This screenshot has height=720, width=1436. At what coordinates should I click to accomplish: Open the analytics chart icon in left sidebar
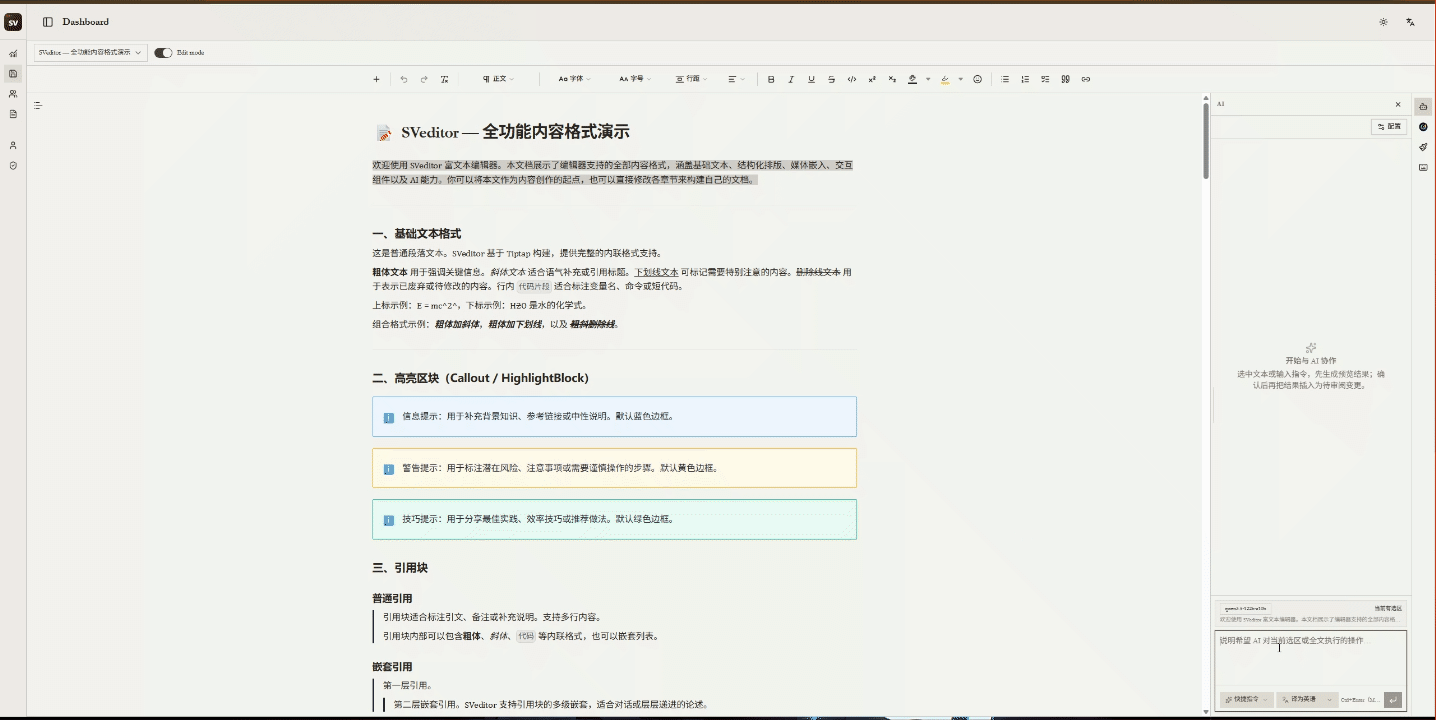(13, 54)
